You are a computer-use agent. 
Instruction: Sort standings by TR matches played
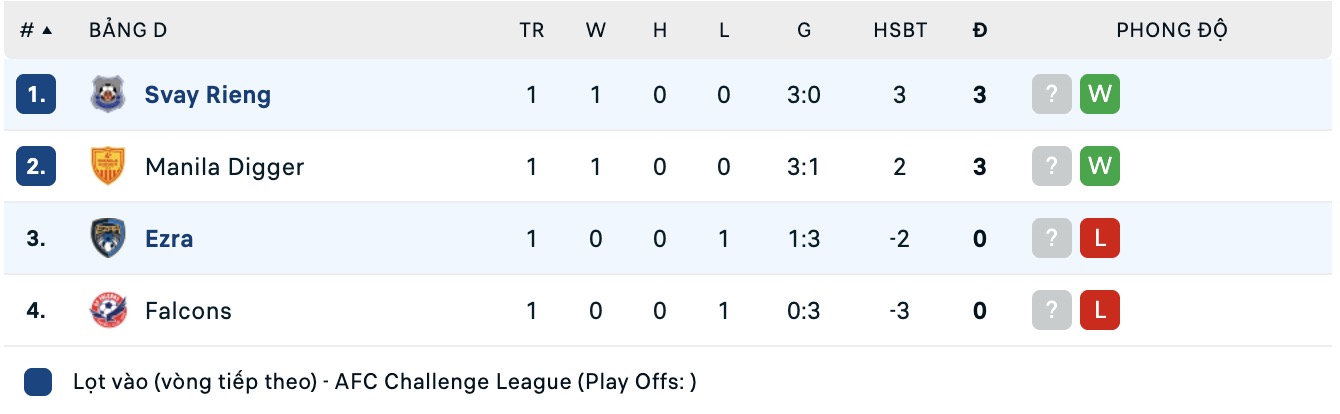pos(532,30)
